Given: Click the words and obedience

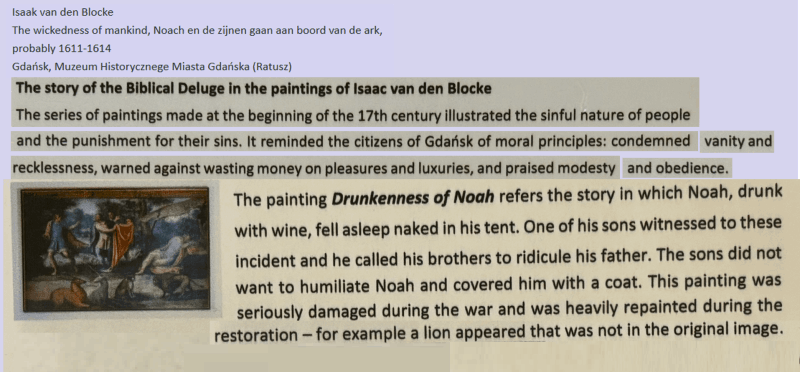Looking at the screenshot, I should coord(677,168).
